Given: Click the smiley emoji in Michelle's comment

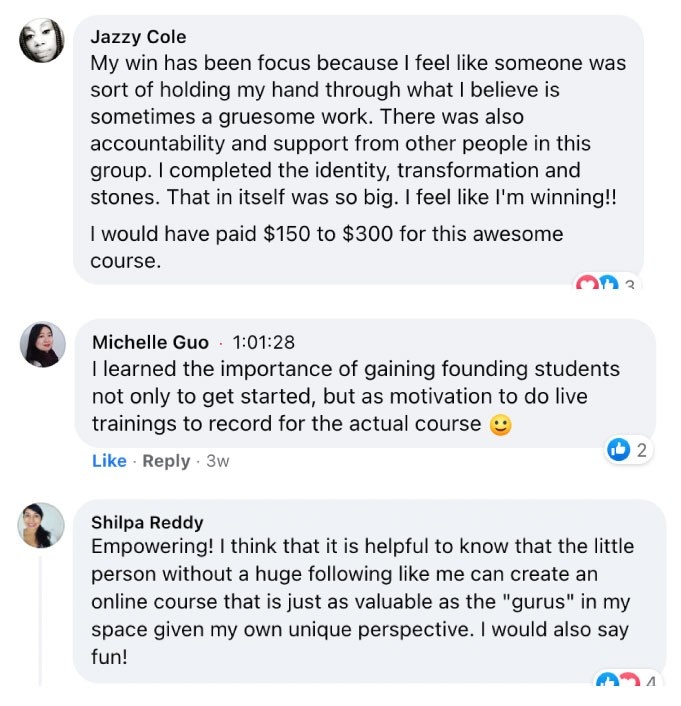Looking at the screenshot, I should [500, 425].
